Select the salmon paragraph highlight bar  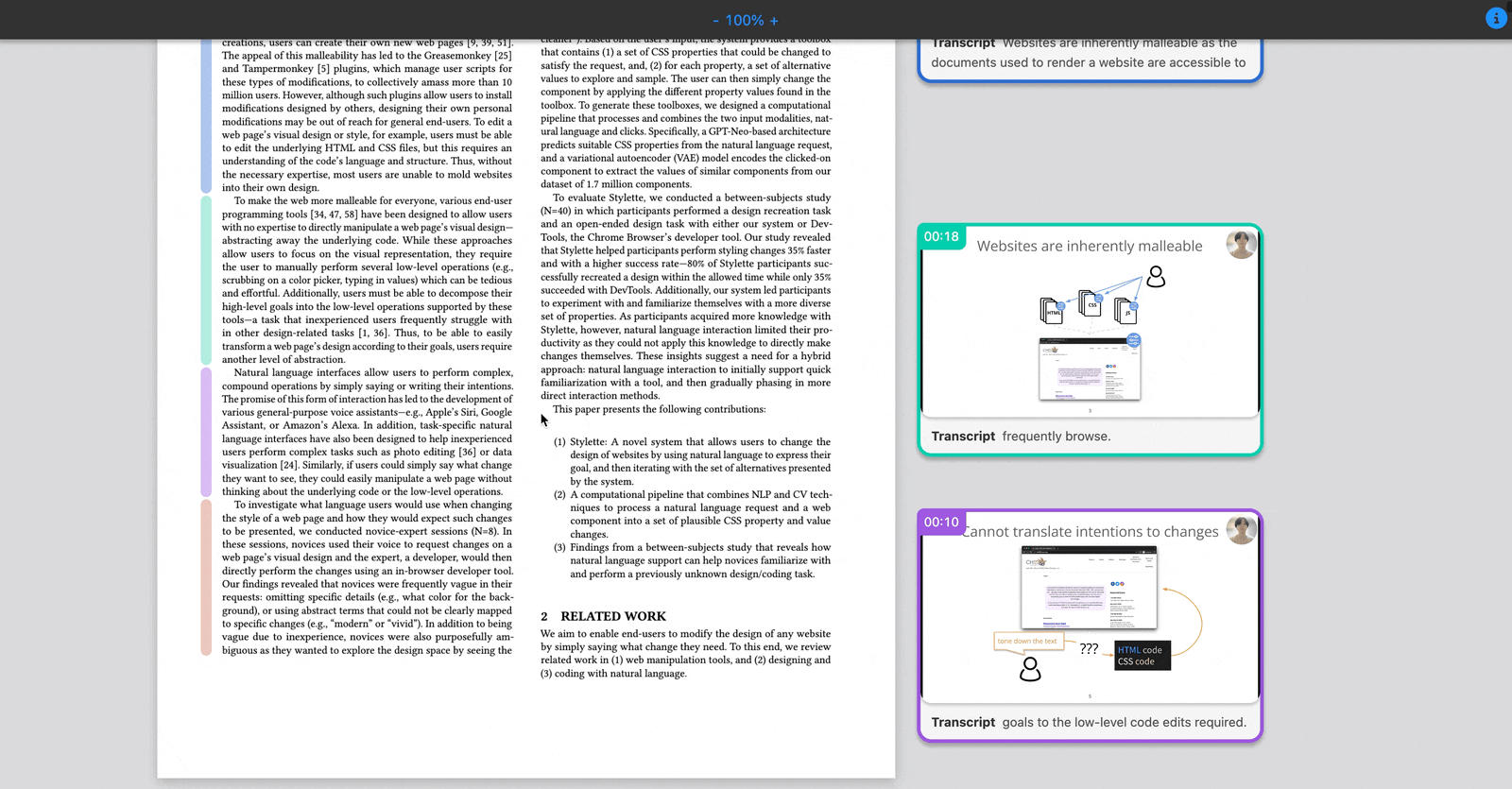pyautogui.click(x=206, y=577)
